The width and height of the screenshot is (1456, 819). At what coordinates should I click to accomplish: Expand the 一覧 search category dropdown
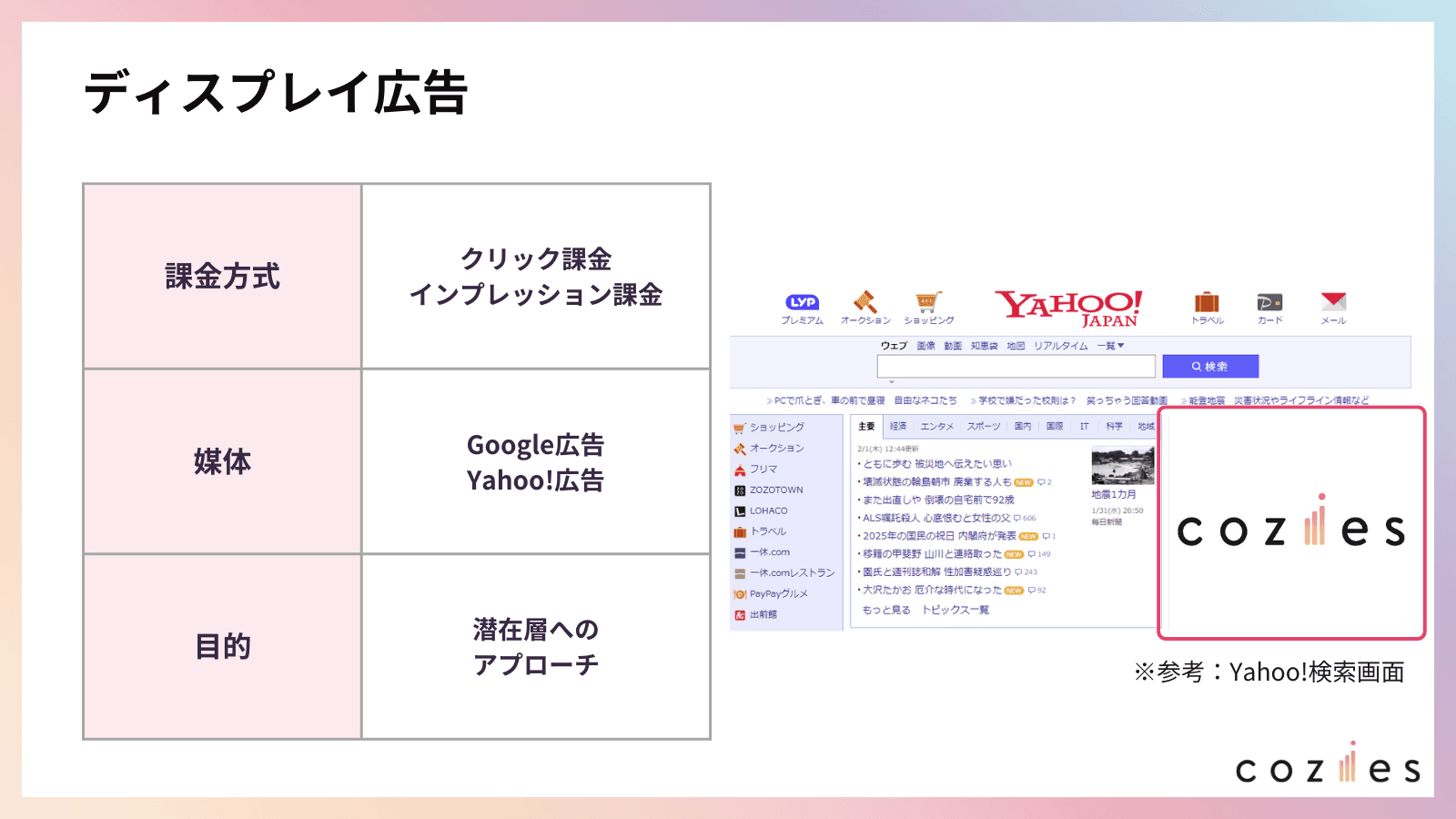(x=1111, y=346)
